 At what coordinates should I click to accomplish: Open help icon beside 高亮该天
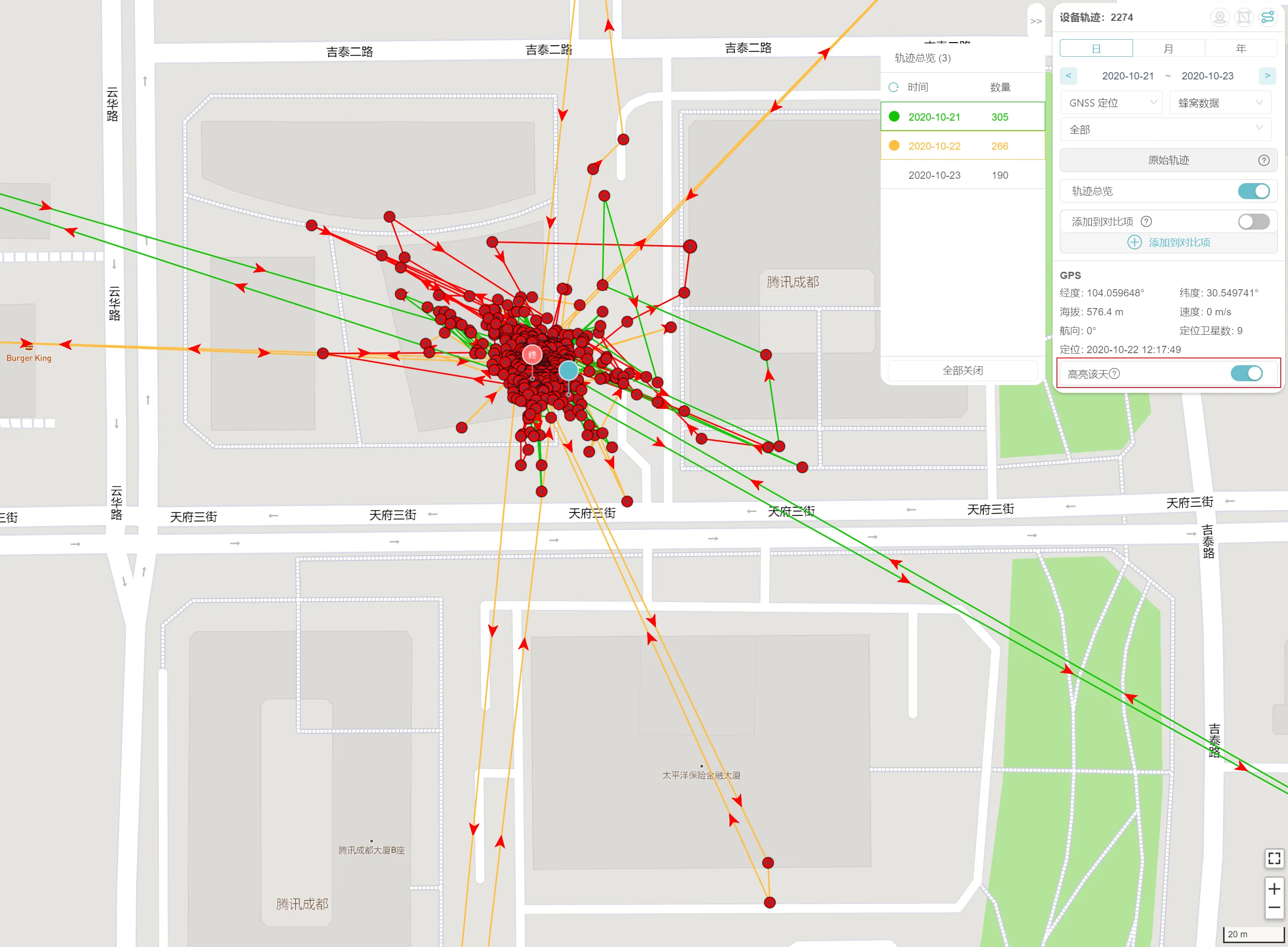tap(1114, 374)
